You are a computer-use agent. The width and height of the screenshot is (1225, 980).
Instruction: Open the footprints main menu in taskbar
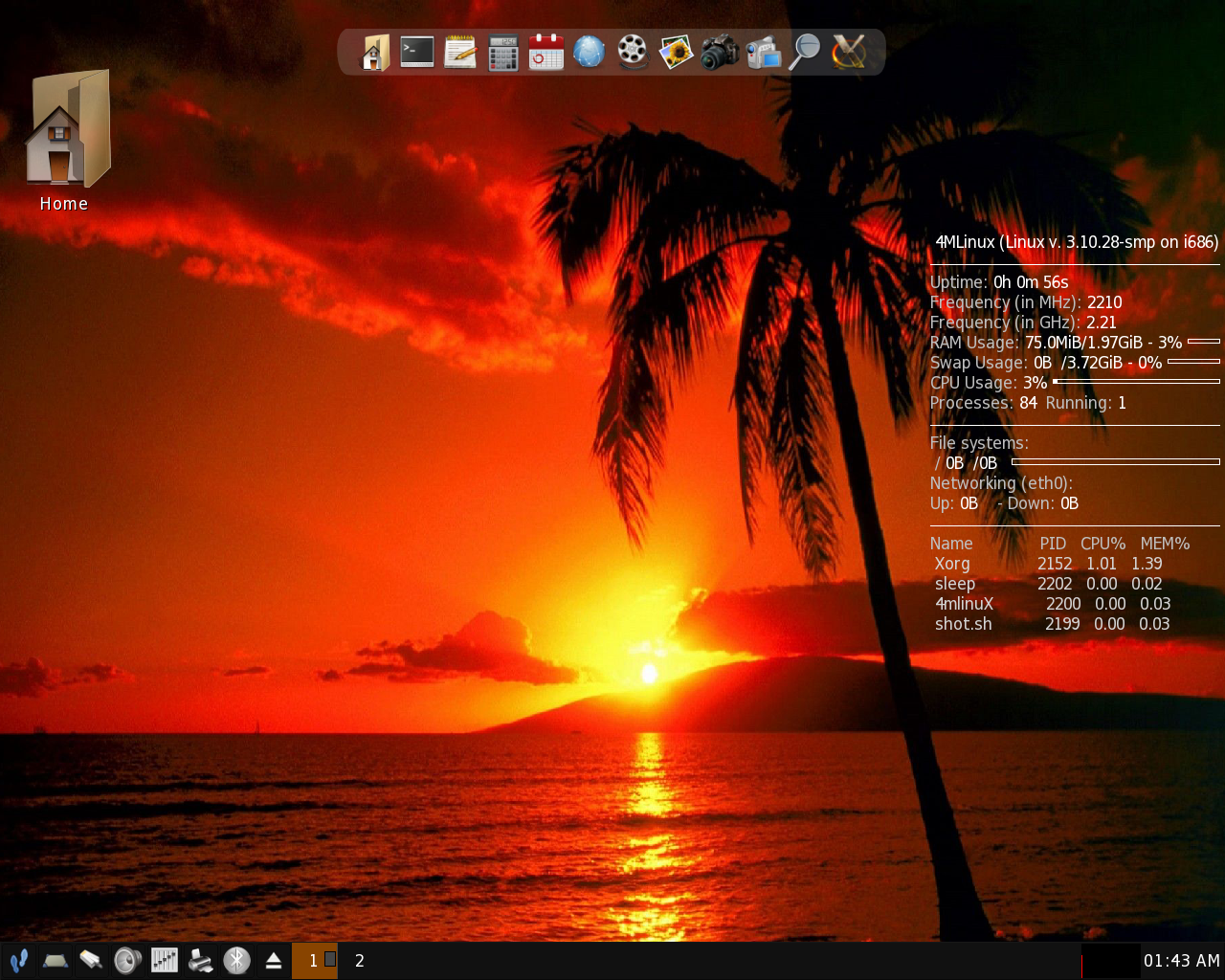point(18,960)
